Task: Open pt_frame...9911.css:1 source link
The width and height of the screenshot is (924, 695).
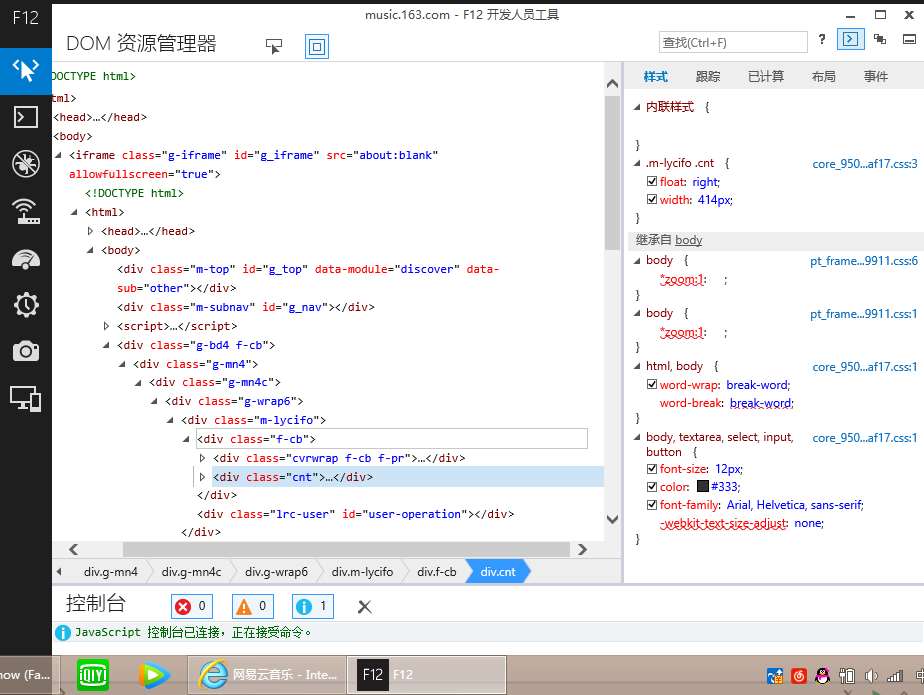Action: click(863, 314)
